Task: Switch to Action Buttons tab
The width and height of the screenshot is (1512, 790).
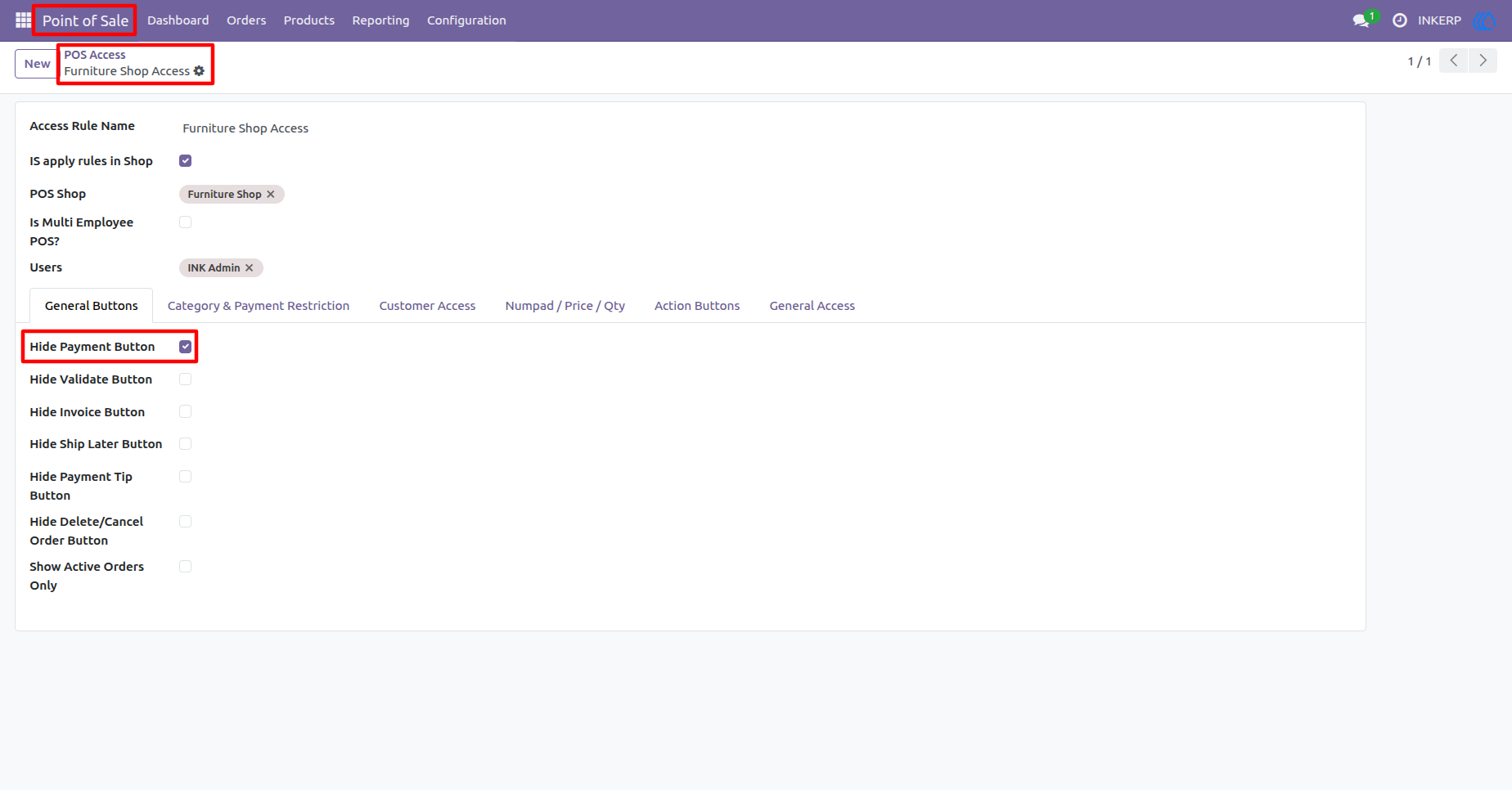Action: click(697, 306)
